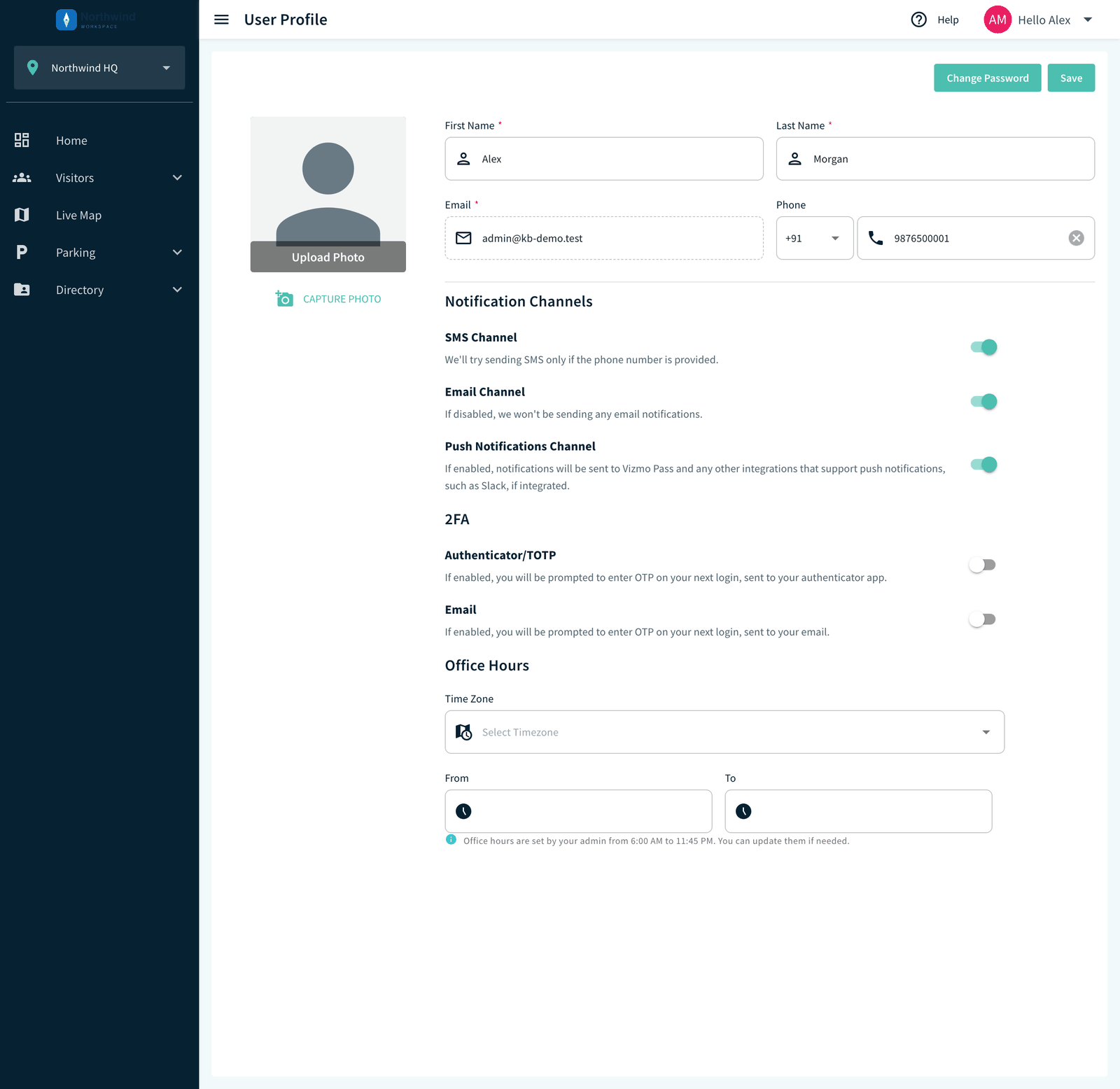The height and width of the screenshot is (1089, 1120).
Task: Click the Upload Photo button
Action: click(x=328, y=257)
